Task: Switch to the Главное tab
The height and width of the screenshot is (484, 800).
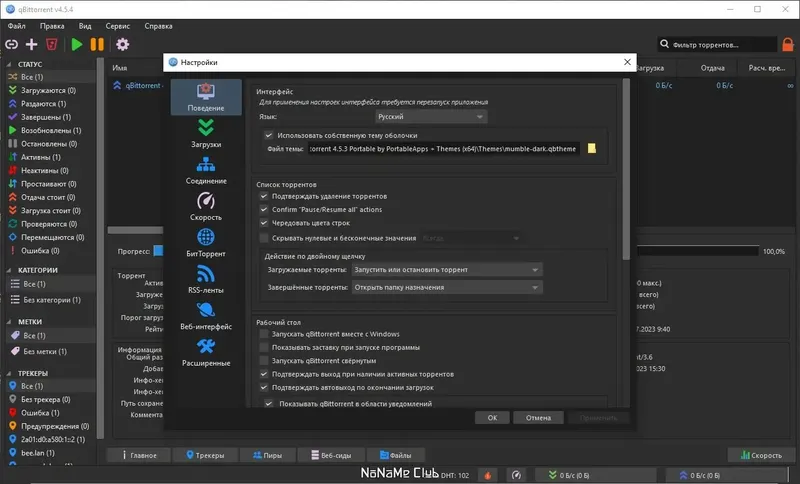Action: (x=139, y=455)
